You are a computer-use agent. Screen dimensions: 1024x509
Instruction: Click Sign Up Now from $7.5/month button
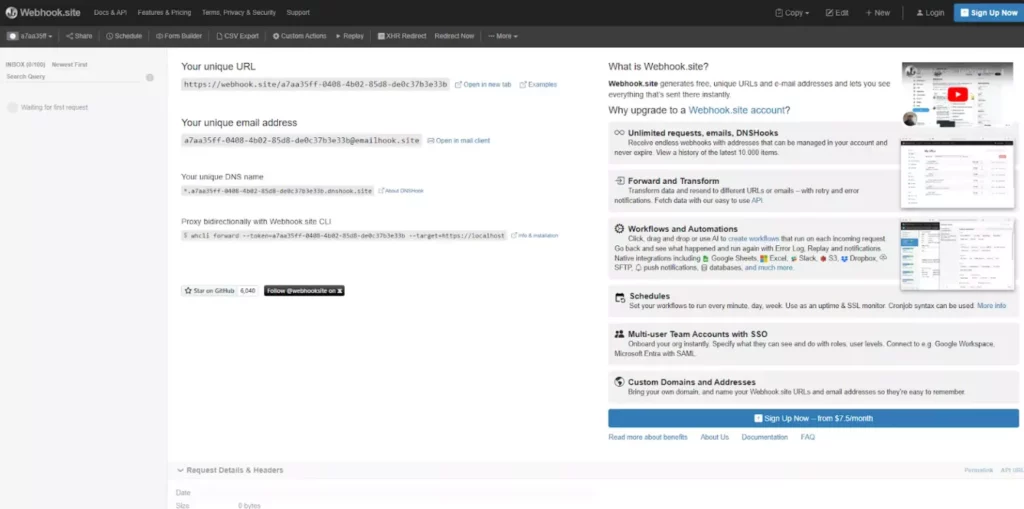[x=813, y=418]
